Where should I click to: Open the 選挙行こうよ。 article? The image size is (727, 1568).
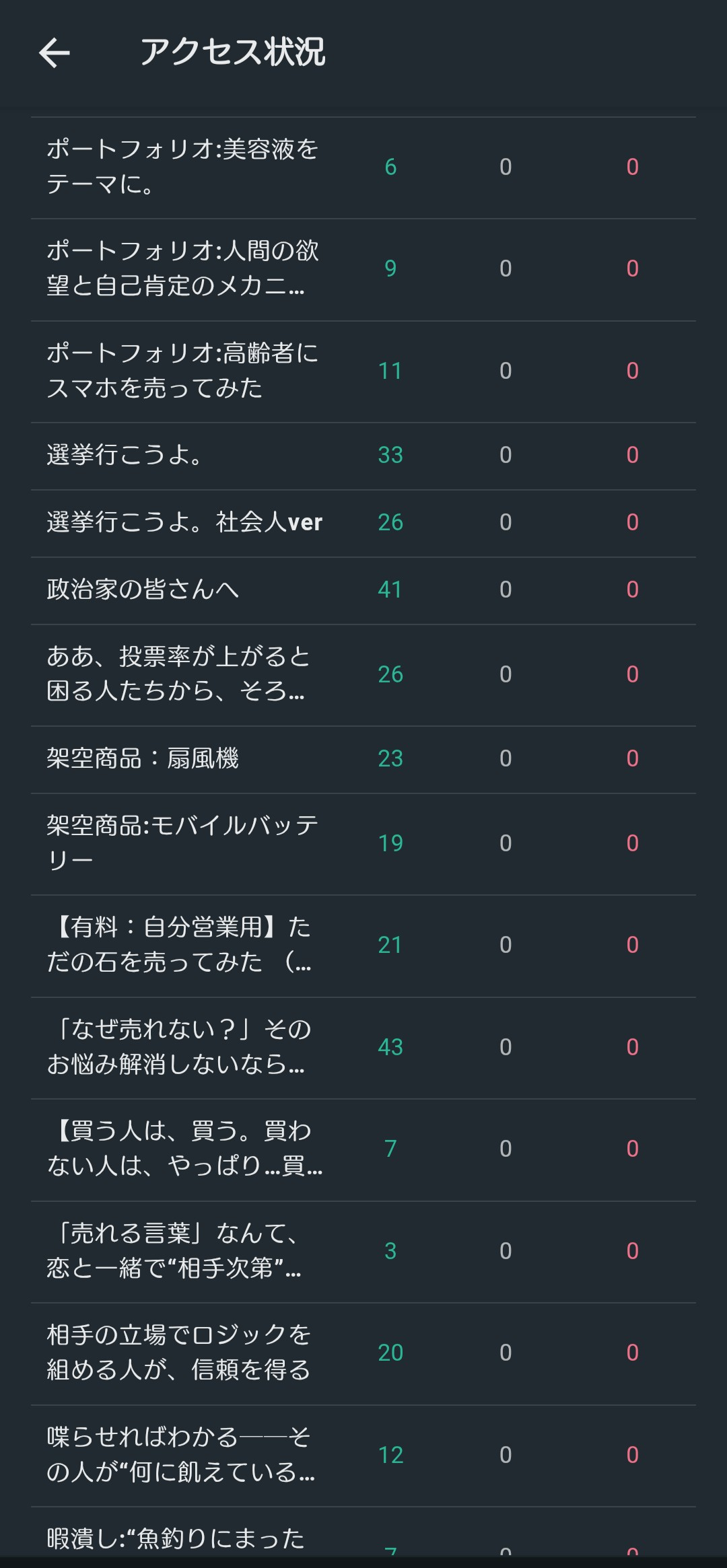click(124, 456)
